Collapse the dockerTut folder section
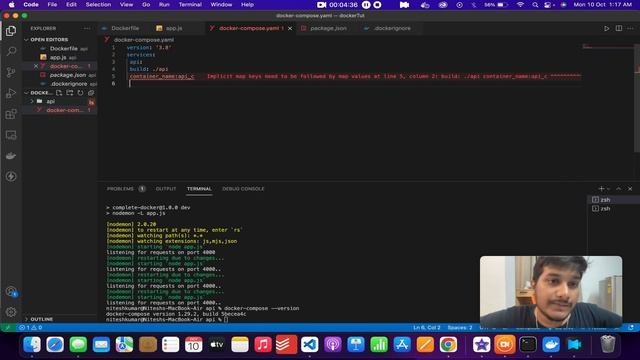This screenshot has height=360, width=640. coord(38,93)
